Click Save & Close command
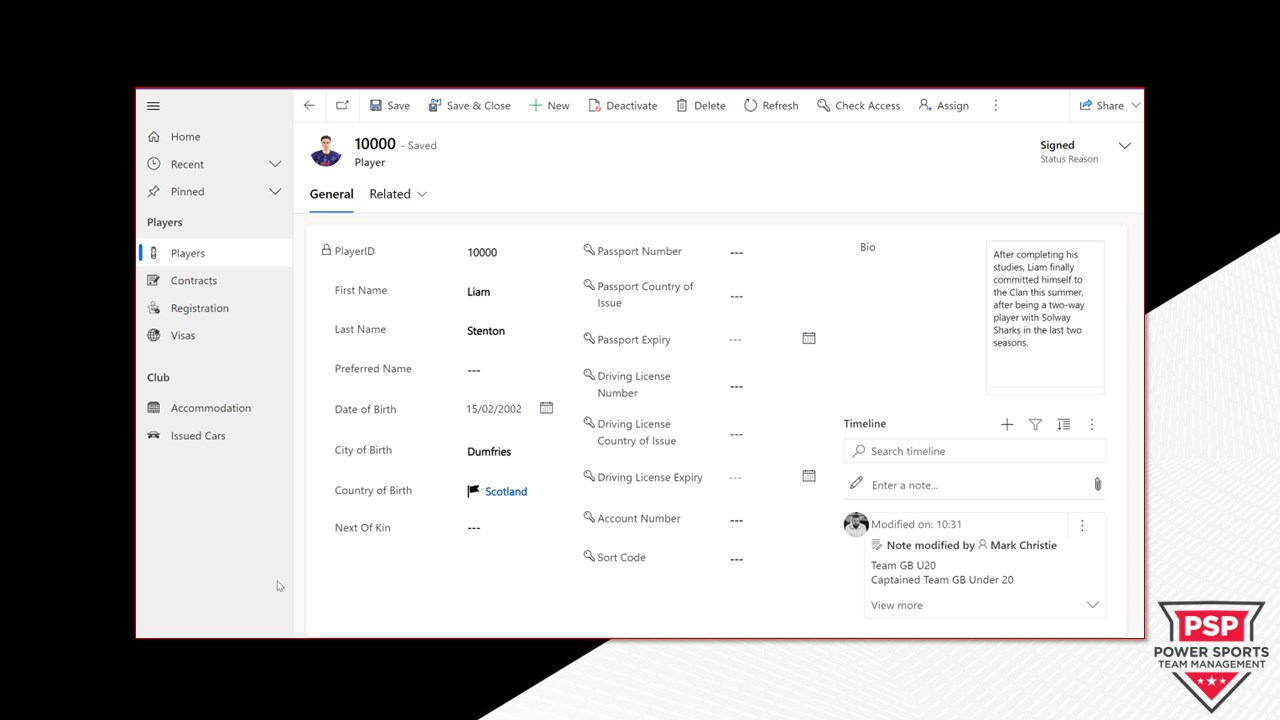The image size is (1280, 720). point(469,105)
